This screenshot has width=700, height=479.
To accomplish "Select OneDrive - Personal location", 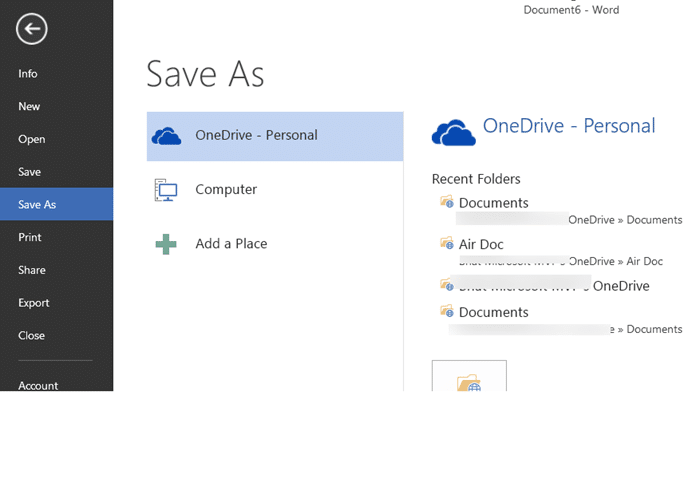I will 275,136.
